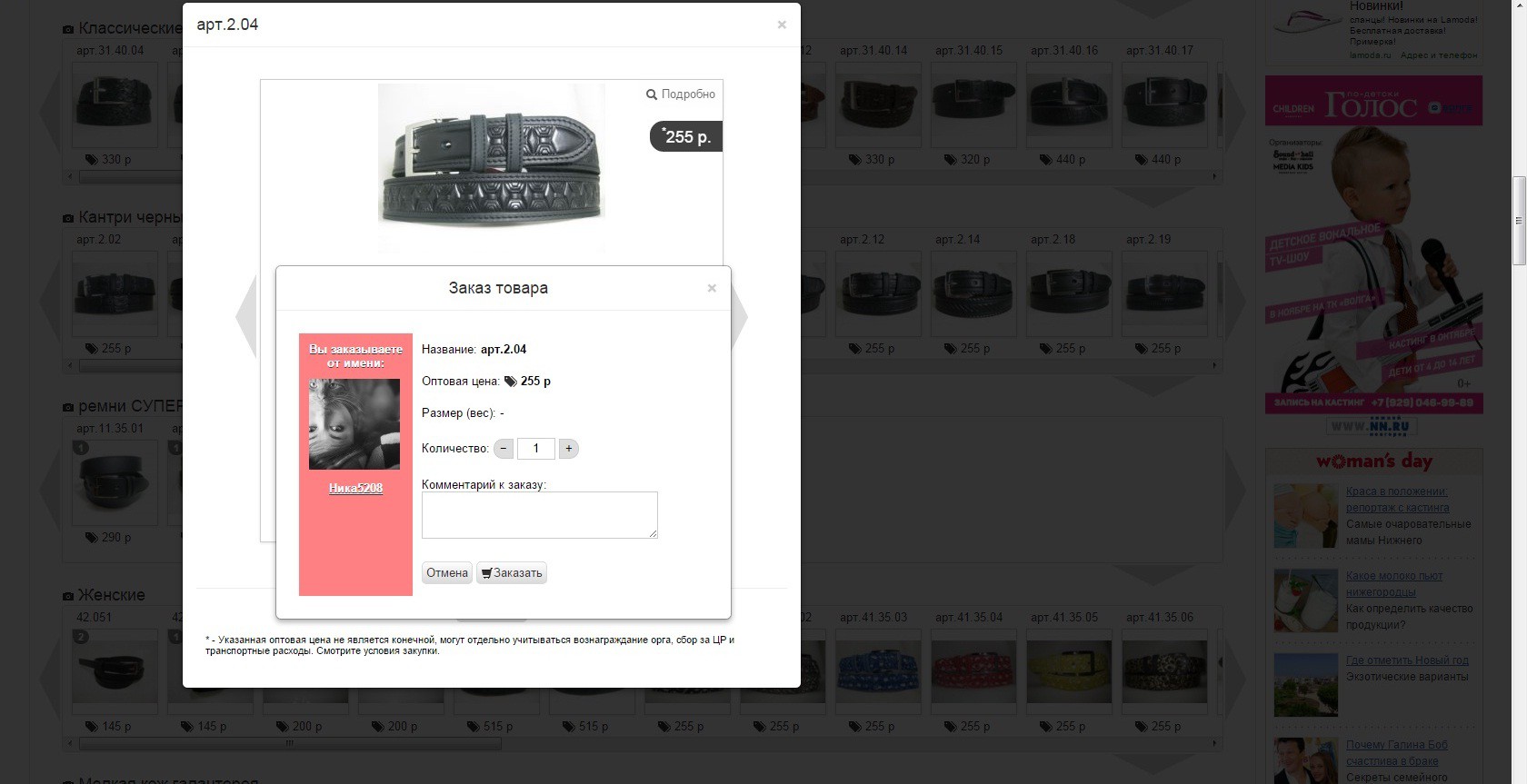This screenshot has width=1527, height=784.
Task: Open thumbnail арт.2.18
Action: [1069, 294]
